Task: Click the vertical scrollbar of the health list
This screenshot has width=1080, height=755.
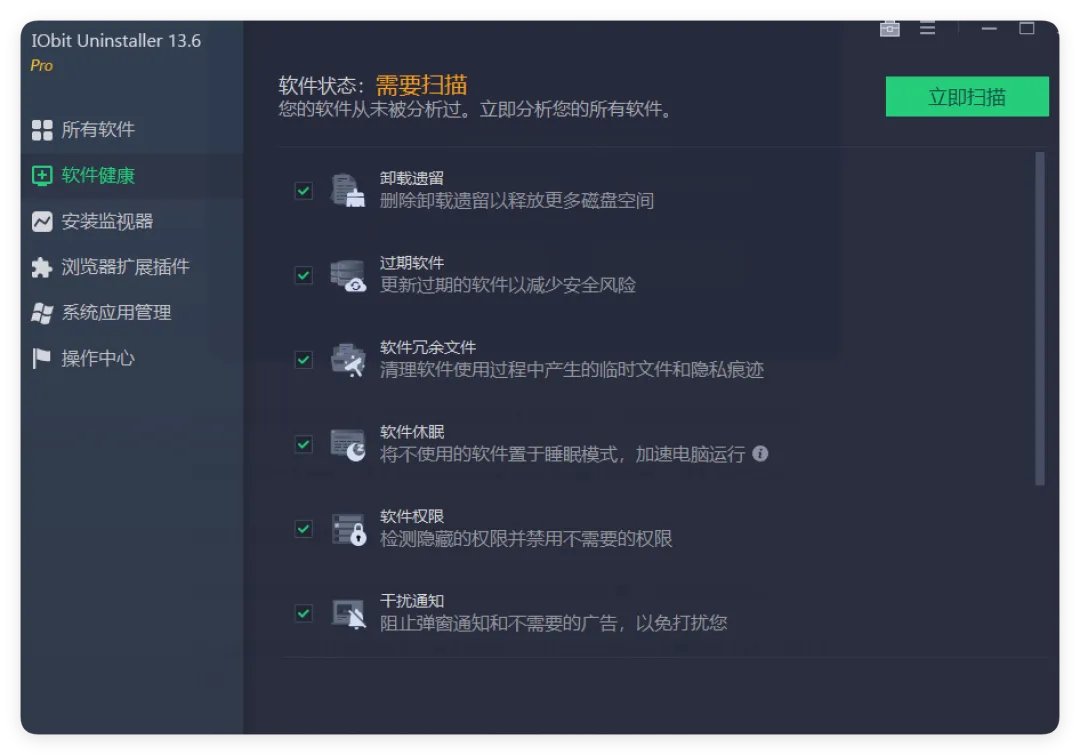Action: (x=1039, y=318)
